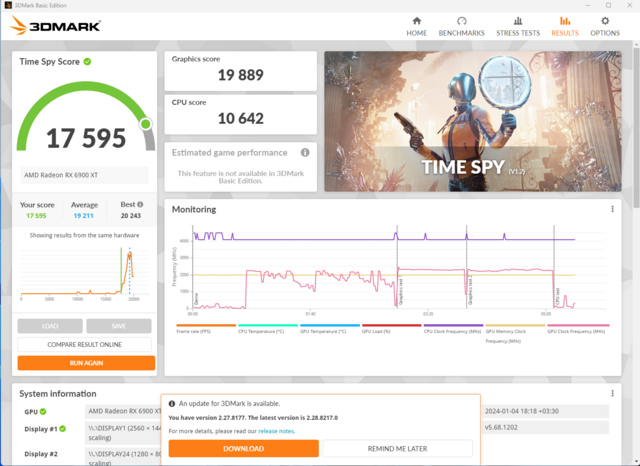
Task: Click the Results bar chart icon
Action: pyautogui.click(x=565, y=21)
